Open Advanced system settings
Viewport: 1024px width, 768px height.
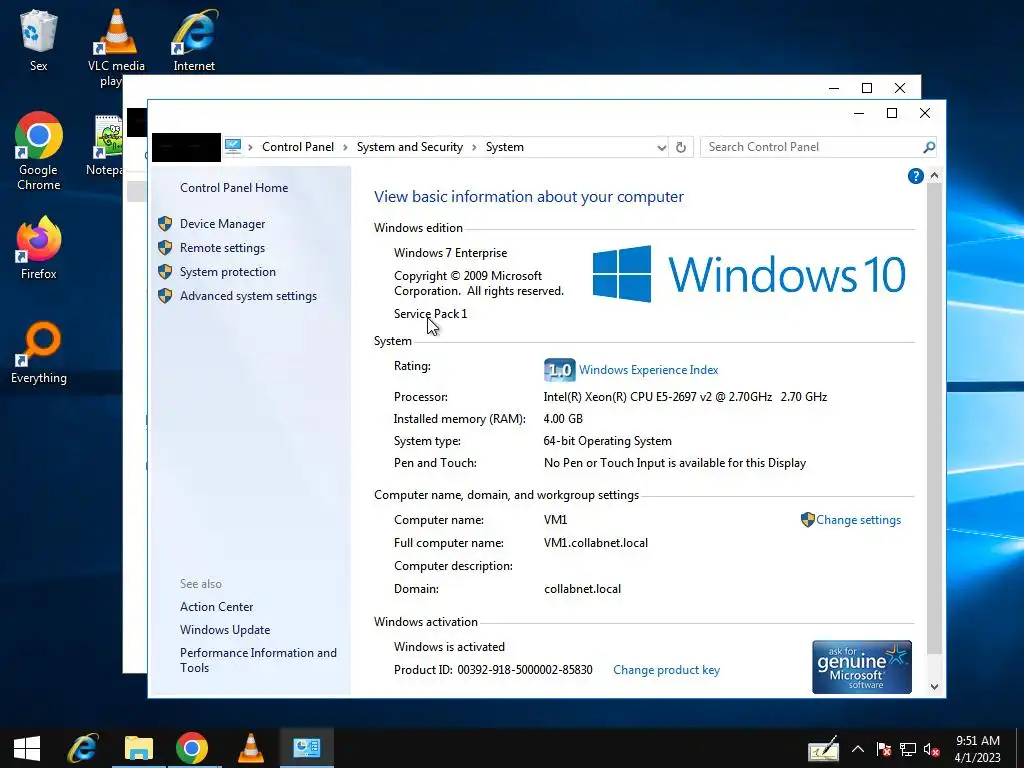pos(248,296)
